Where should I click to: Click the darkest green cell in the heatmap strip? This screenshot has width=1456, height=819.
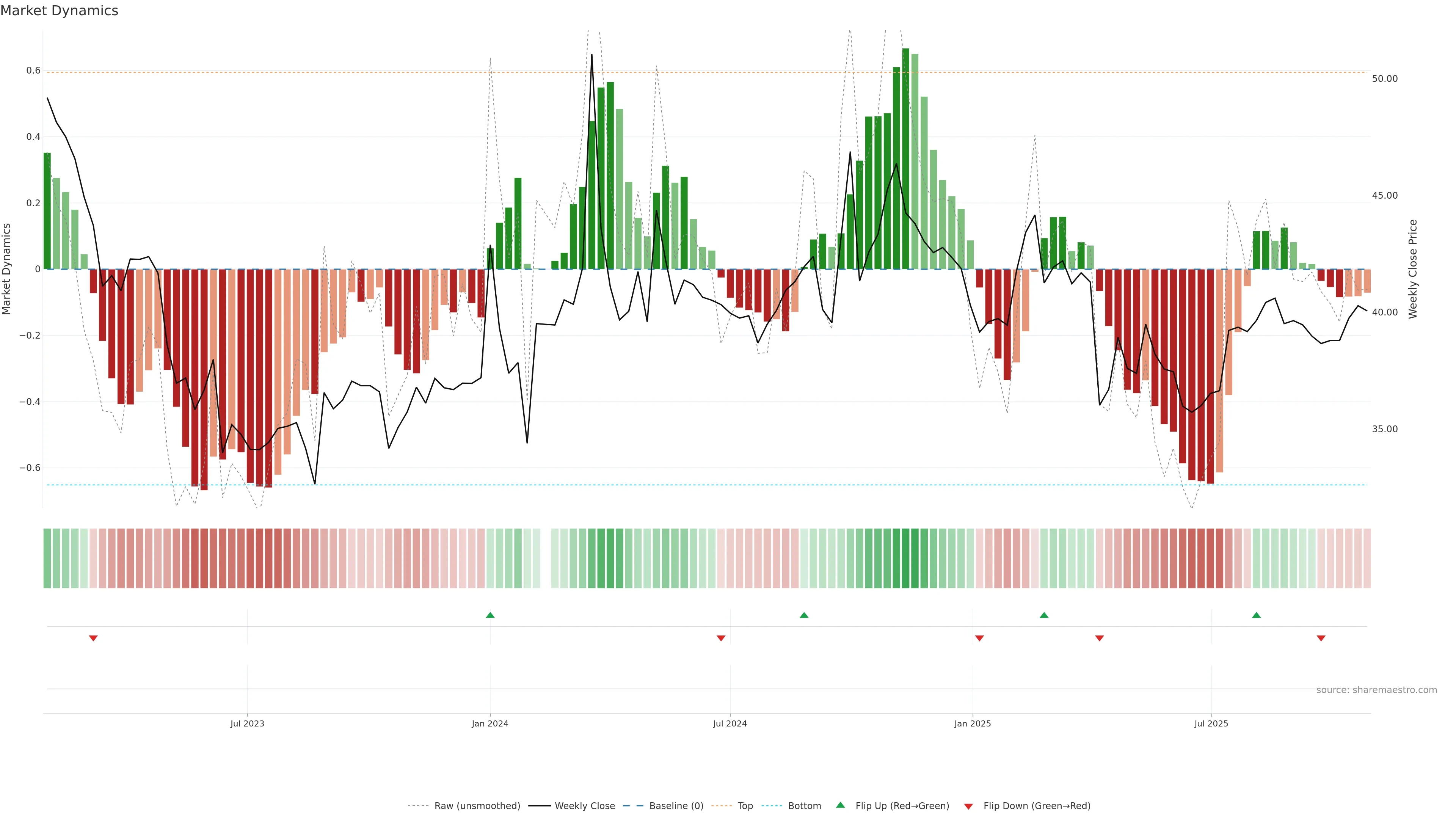(x=905, y=559)
